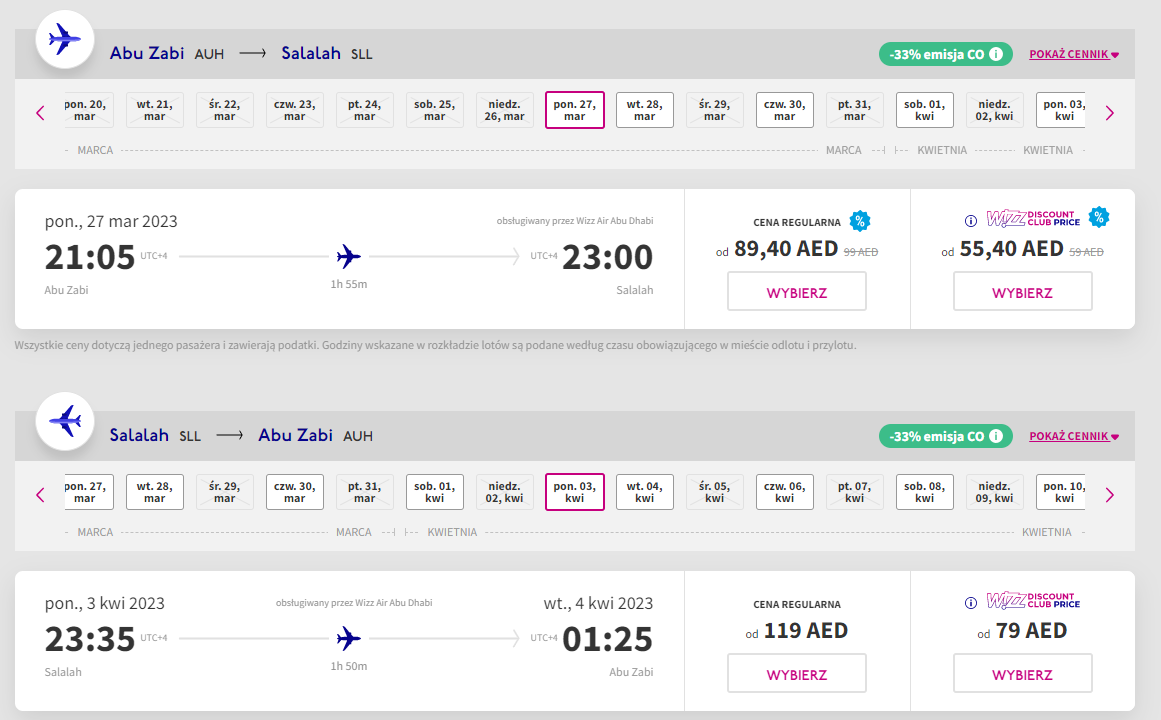Choose regular price 89,40 AED with WYBIERZ
Image resolution: width=1161 pixels, height=720 pixels.
click(797, 291)
